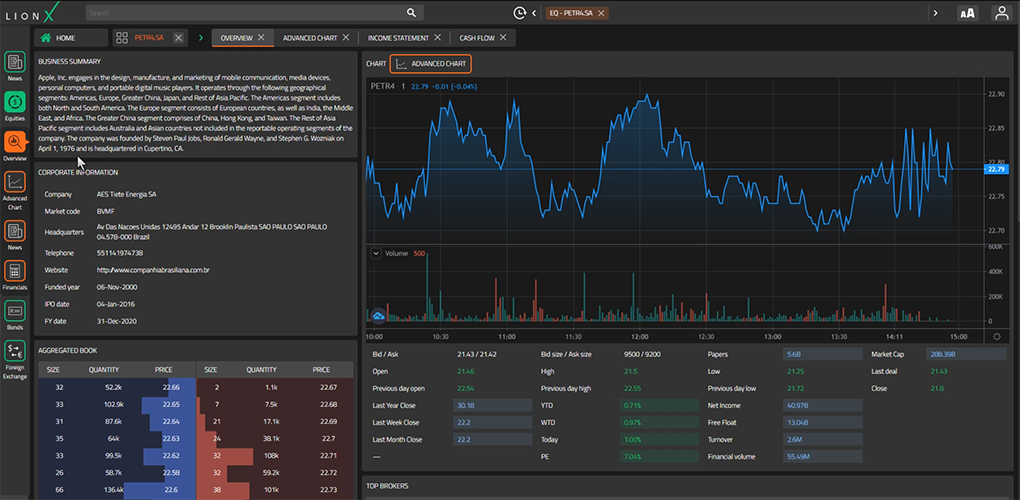Switch to the Cash Flow tab
Image resolution: width=1020 pixels, height=500 pixels.
[477, 38]
